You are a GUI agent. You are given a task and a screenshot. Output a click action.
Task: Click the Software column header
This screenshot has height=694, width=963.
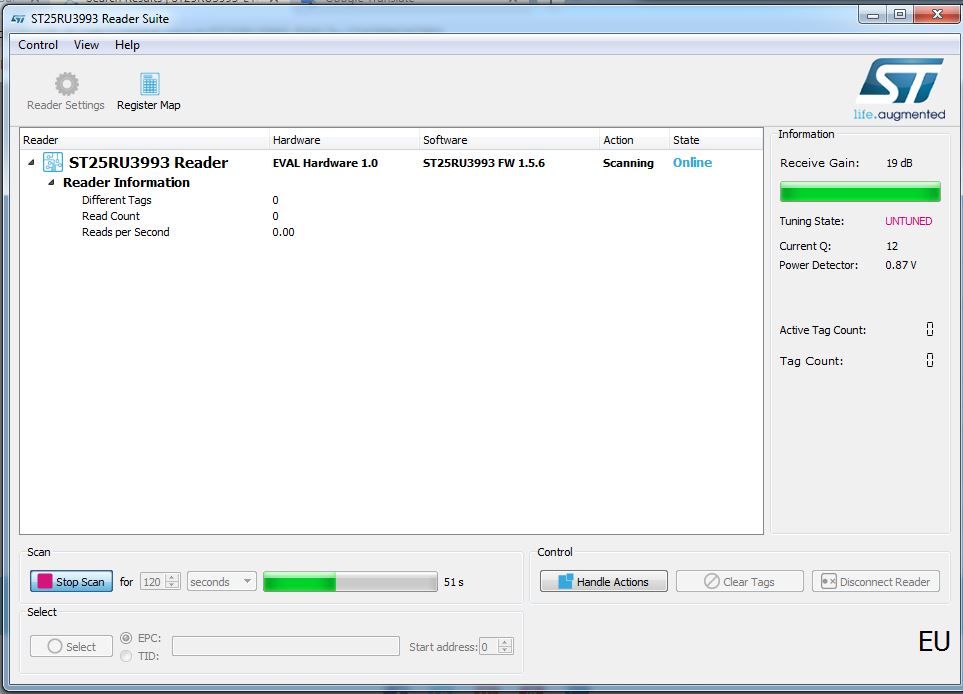pos(510,140)
